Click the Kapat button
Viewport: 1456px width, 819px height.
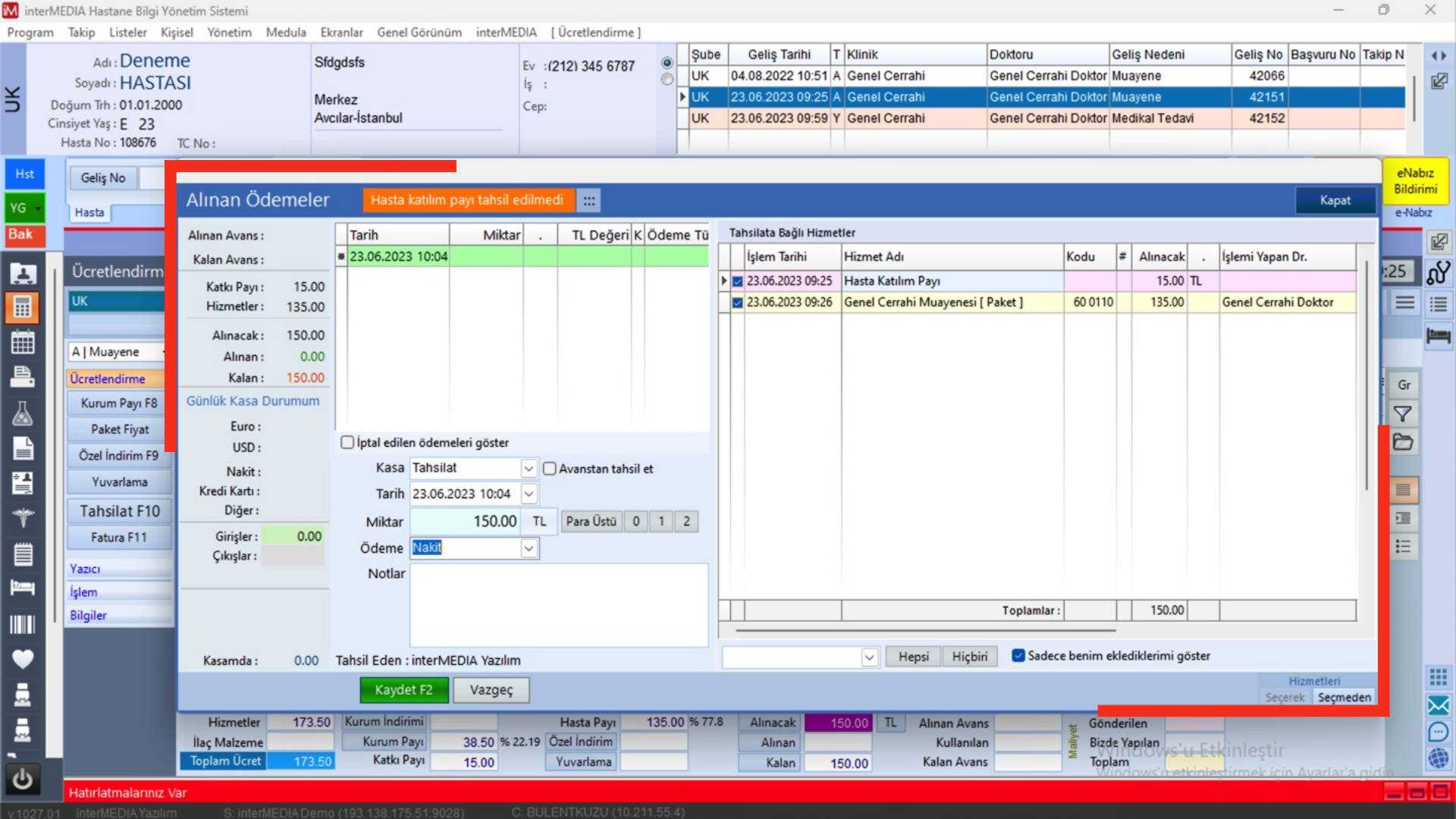coord(1335,200)
